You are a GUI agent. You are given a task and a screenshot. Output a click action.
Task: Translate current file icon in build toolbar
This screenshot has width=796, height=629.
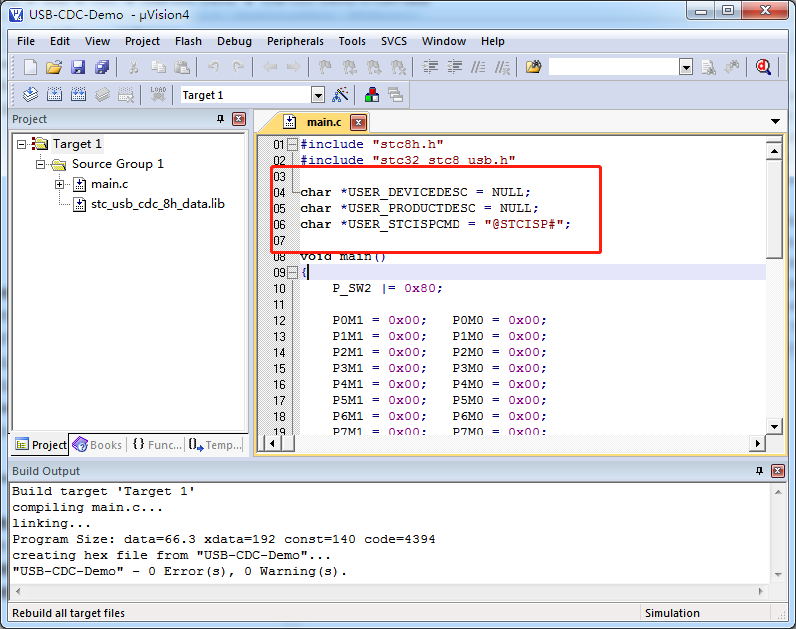[x=30, y=94]
